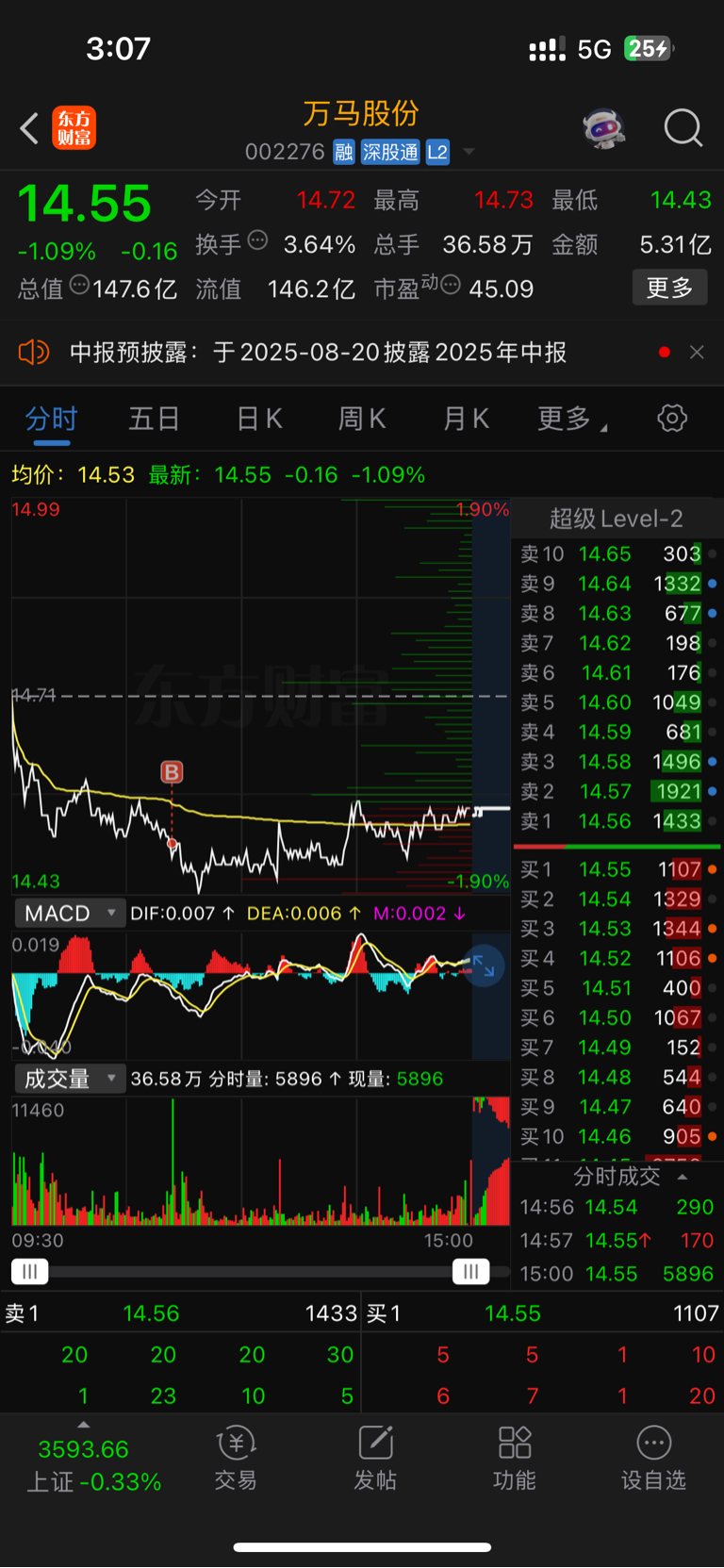
Task: Switch to the 月K tab
Action: click(466, 419)
